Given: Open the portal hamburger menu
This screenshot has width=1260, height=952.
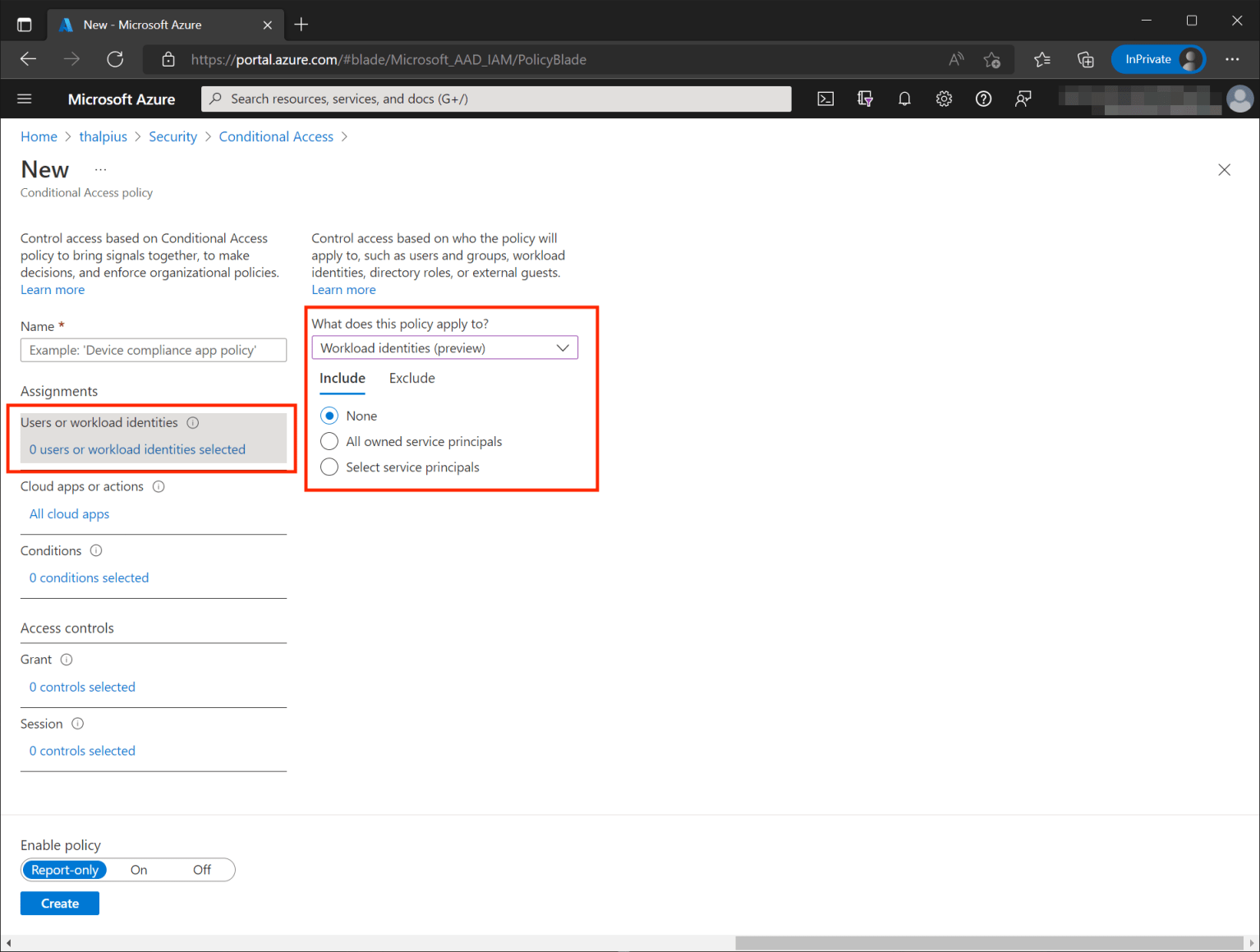Looking at the screenshot, I should pos(24,99).
